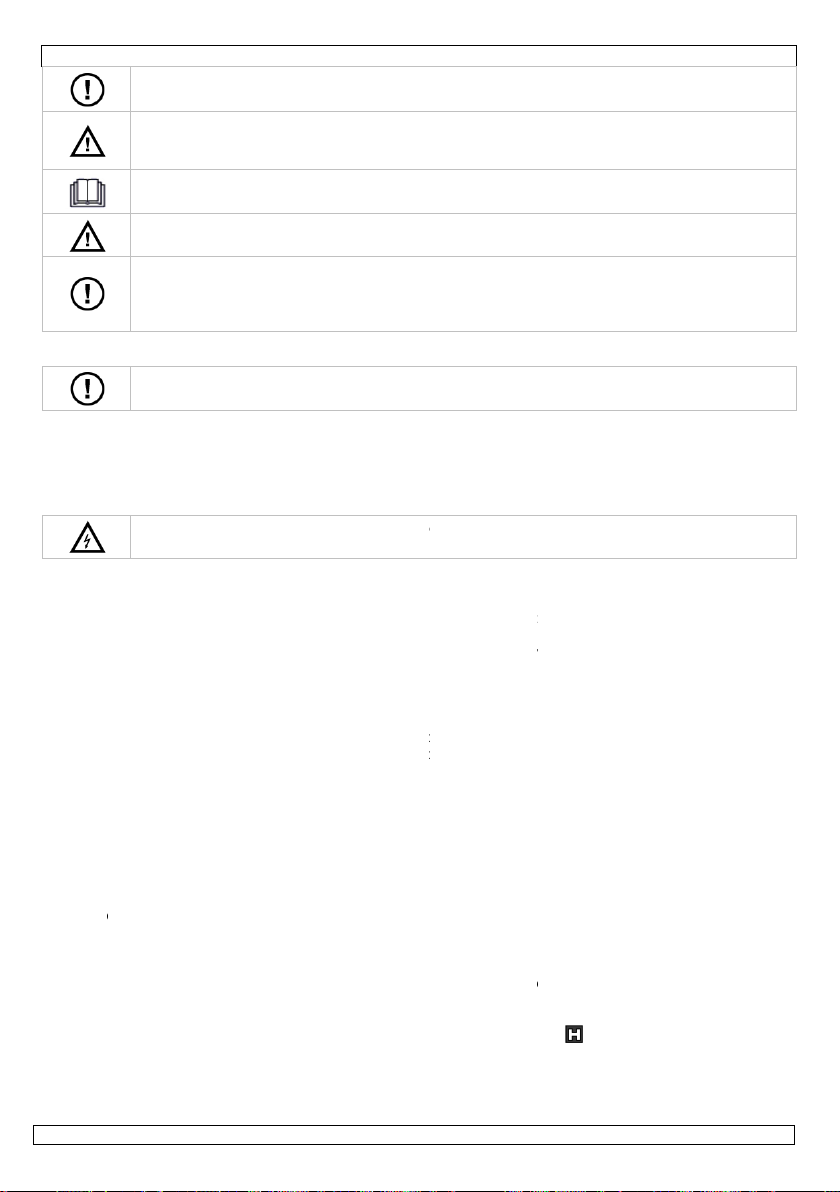The height and width of the screenshot is (1192, 840).
Task: Click the upper warning triangle icon
Action: pos(87,141)
